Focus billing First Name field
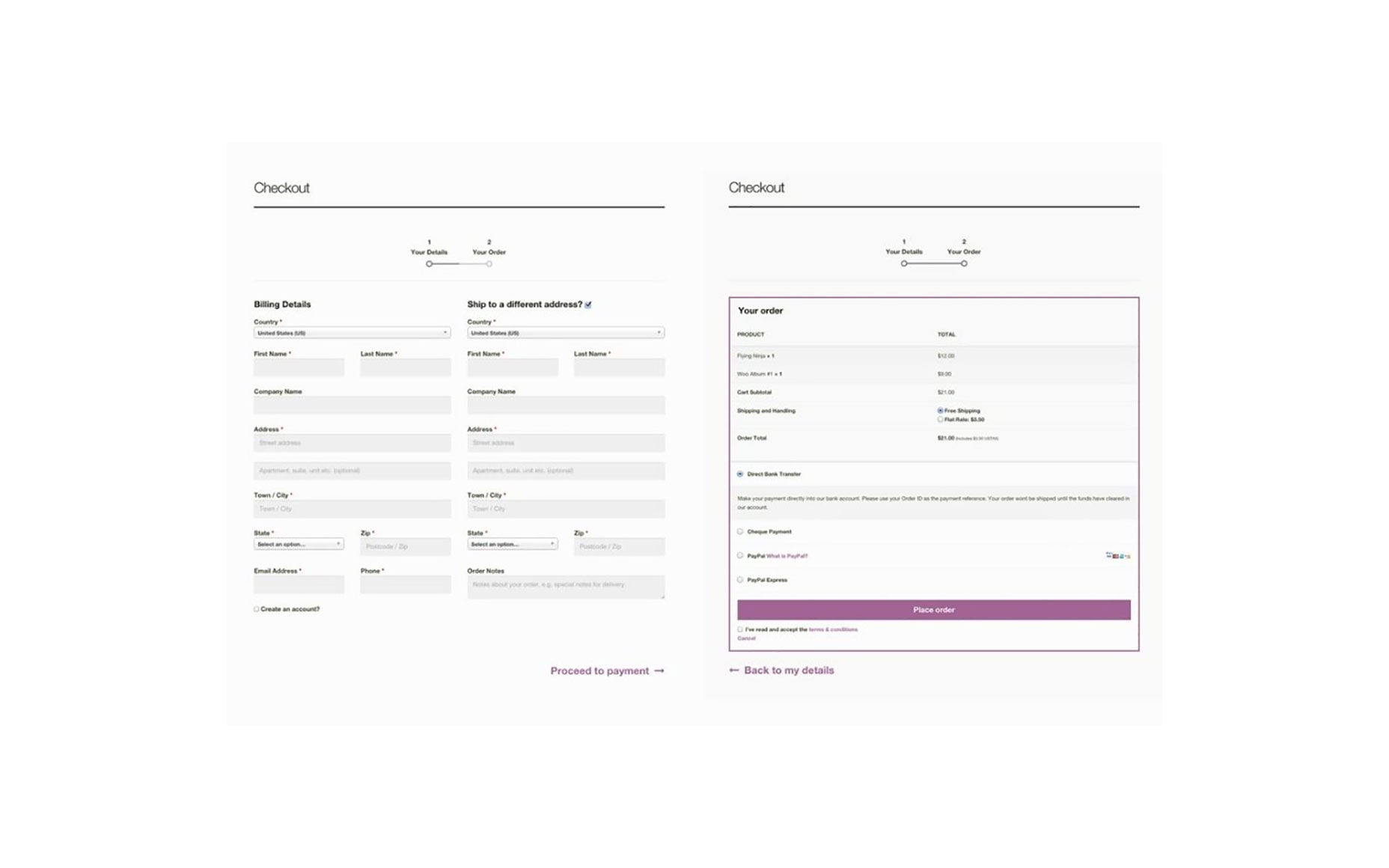 point(299,367)
